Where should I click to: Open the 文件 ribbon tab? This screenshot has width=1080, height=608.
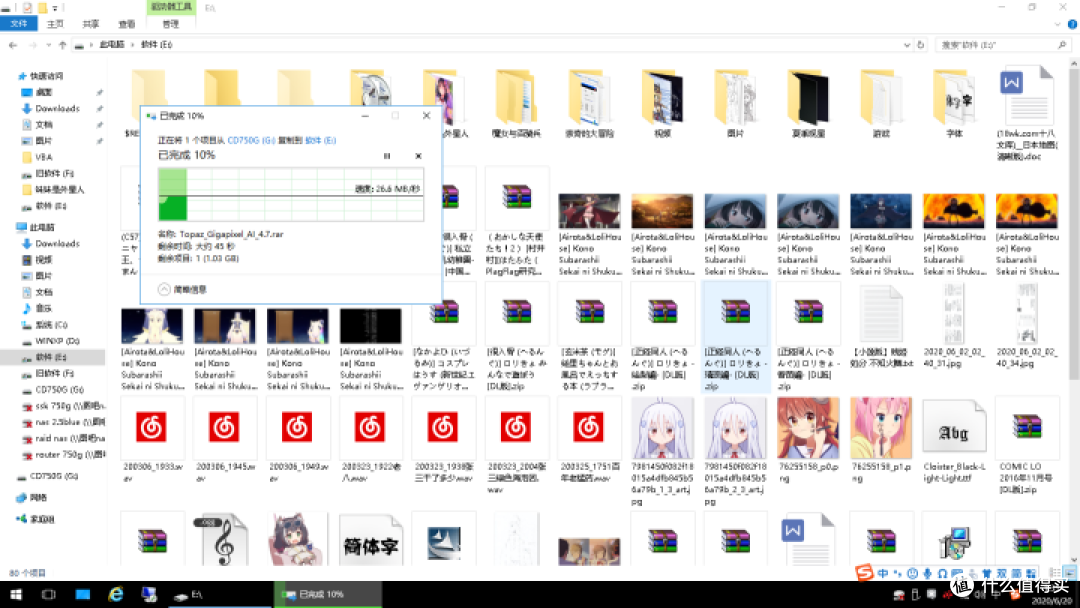[19, 24]
